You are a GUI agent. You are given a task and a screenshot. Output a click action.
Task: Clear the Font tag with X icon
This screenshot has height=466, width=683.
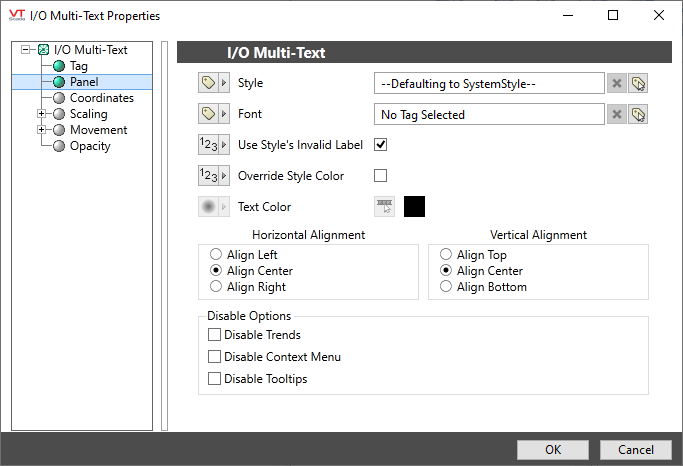(x=617, y=115)
